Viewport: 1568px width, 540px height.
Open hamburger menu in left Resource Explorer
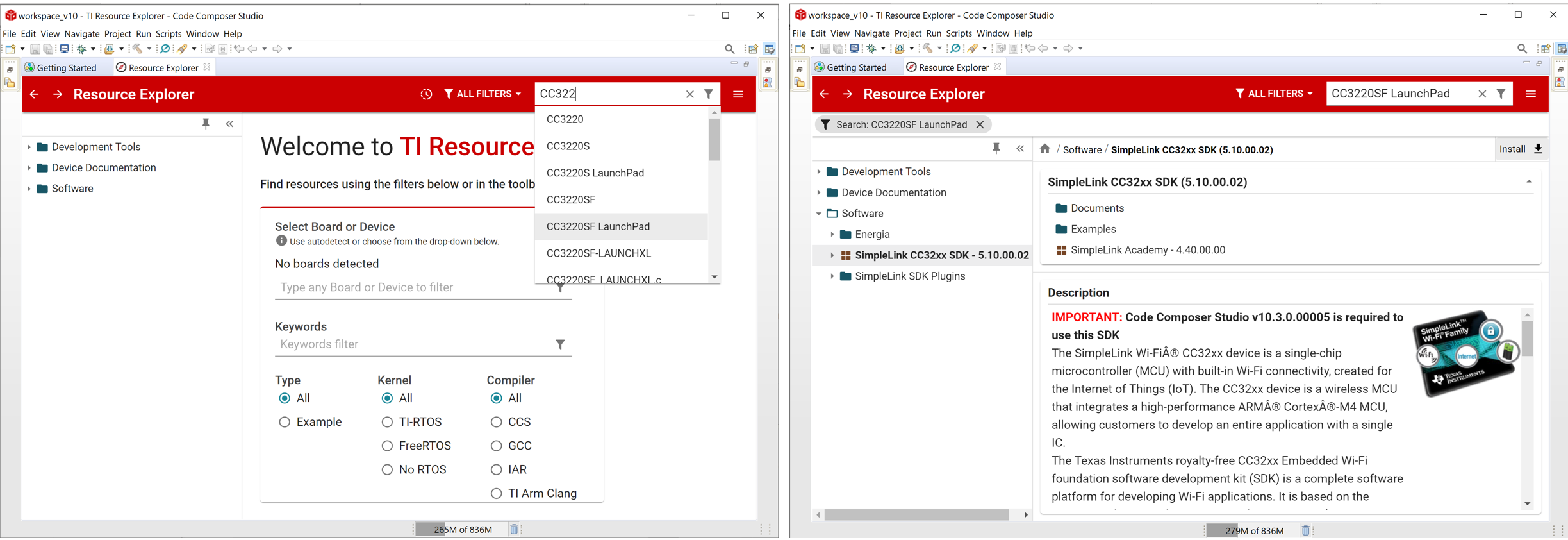click(738, 94)
